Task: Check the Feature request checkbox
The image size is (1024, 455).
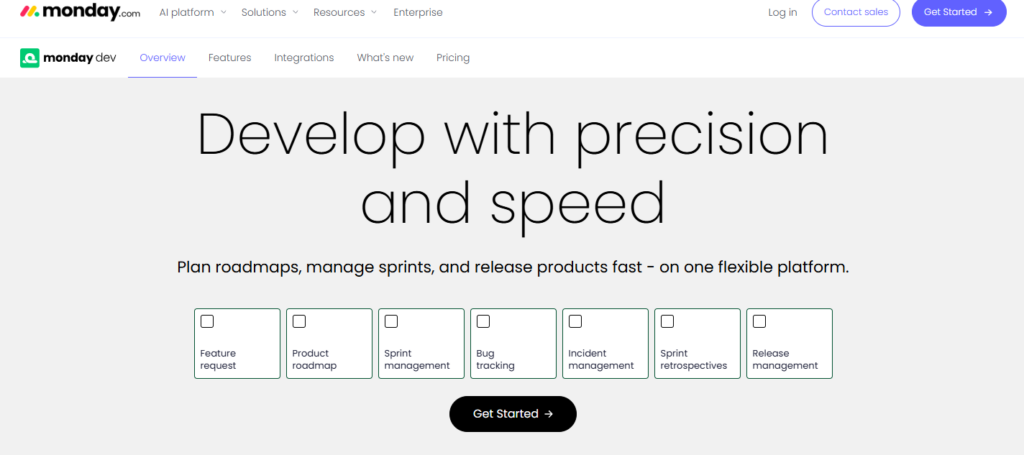Action: pos(207,321)
